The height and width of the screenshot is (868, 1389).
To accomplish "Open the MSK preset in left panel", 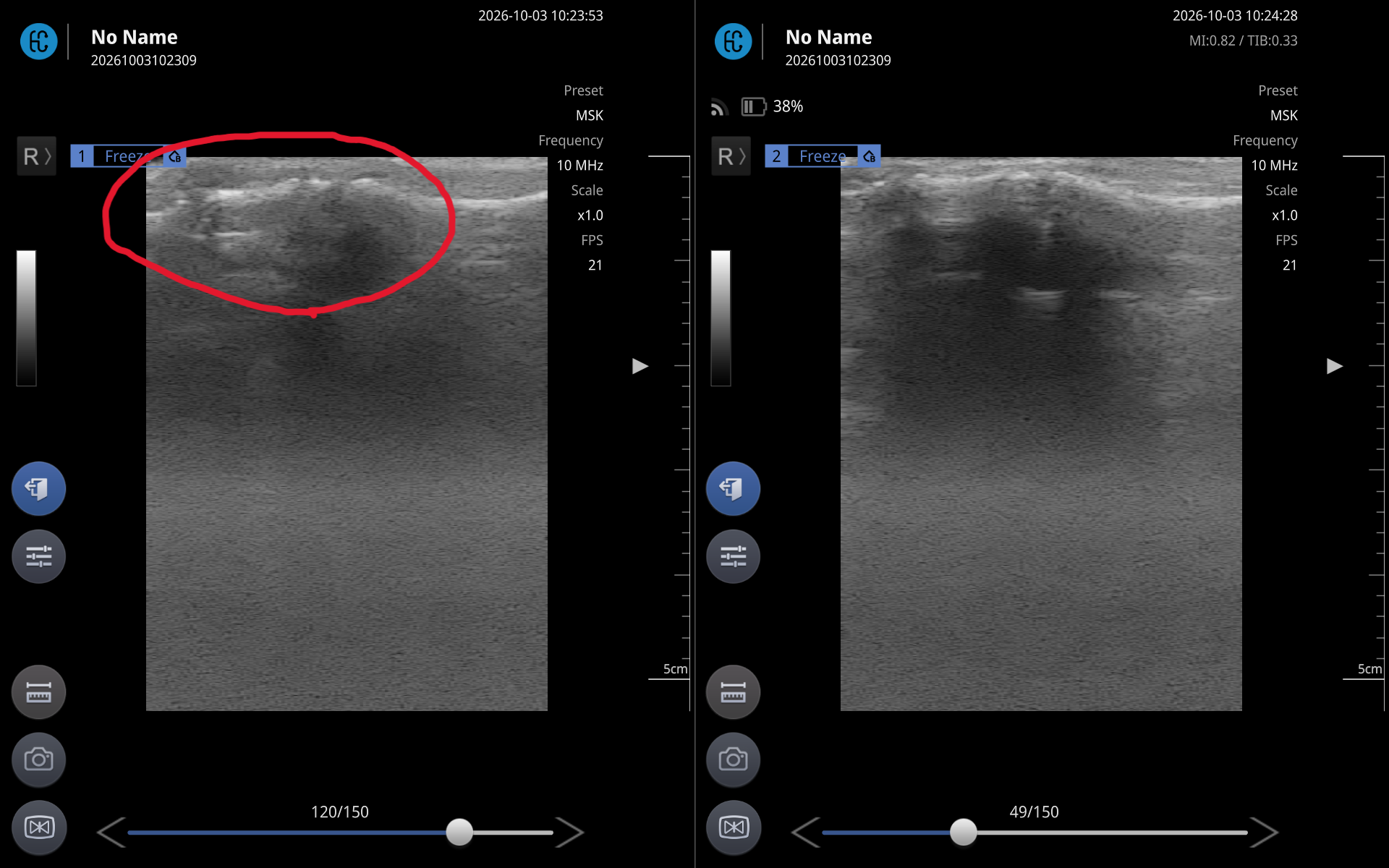I will (x=589, y=116).
